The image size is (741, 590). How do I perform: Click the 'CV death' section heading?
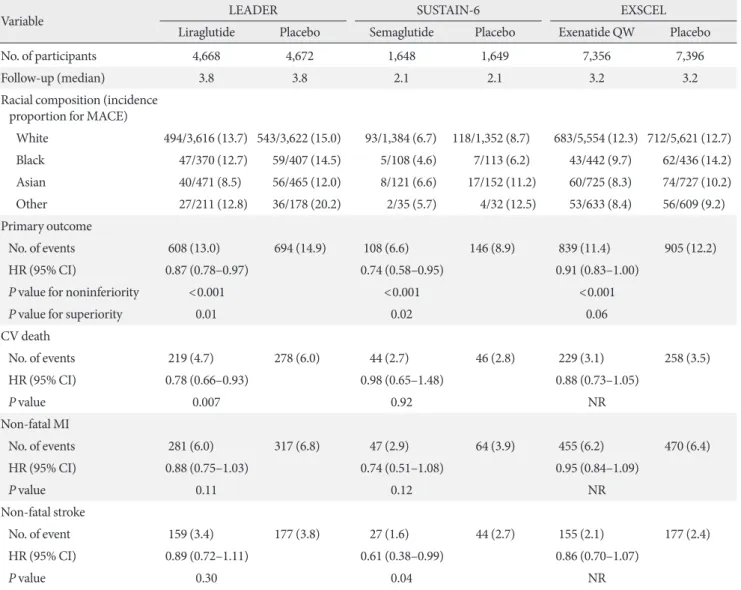click(x=26, y=336)
